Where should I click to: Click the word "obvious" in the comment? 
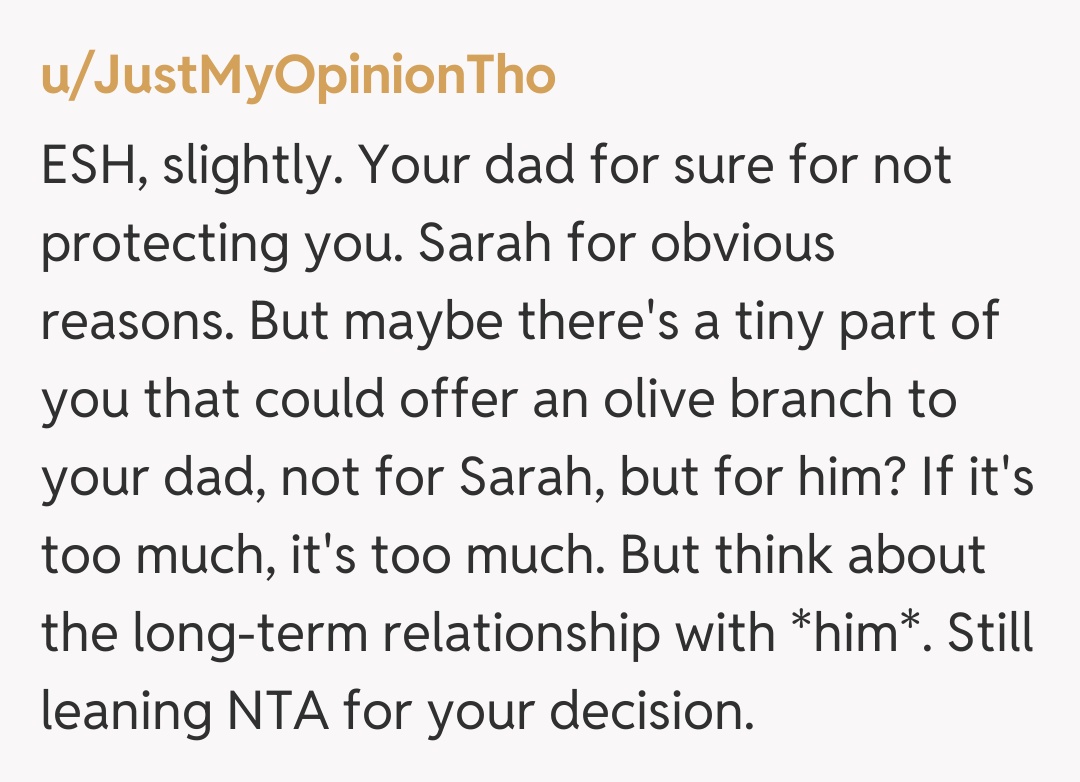[740, 244]
